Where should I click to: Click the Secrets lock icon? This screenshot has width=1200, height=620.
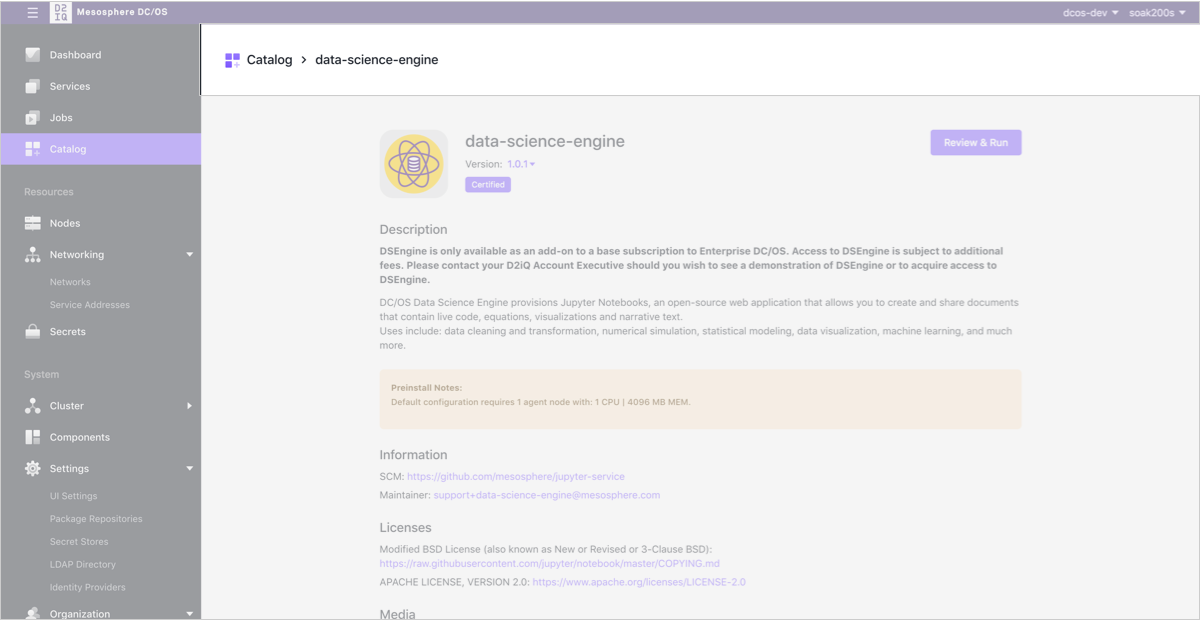coord(33,331)
